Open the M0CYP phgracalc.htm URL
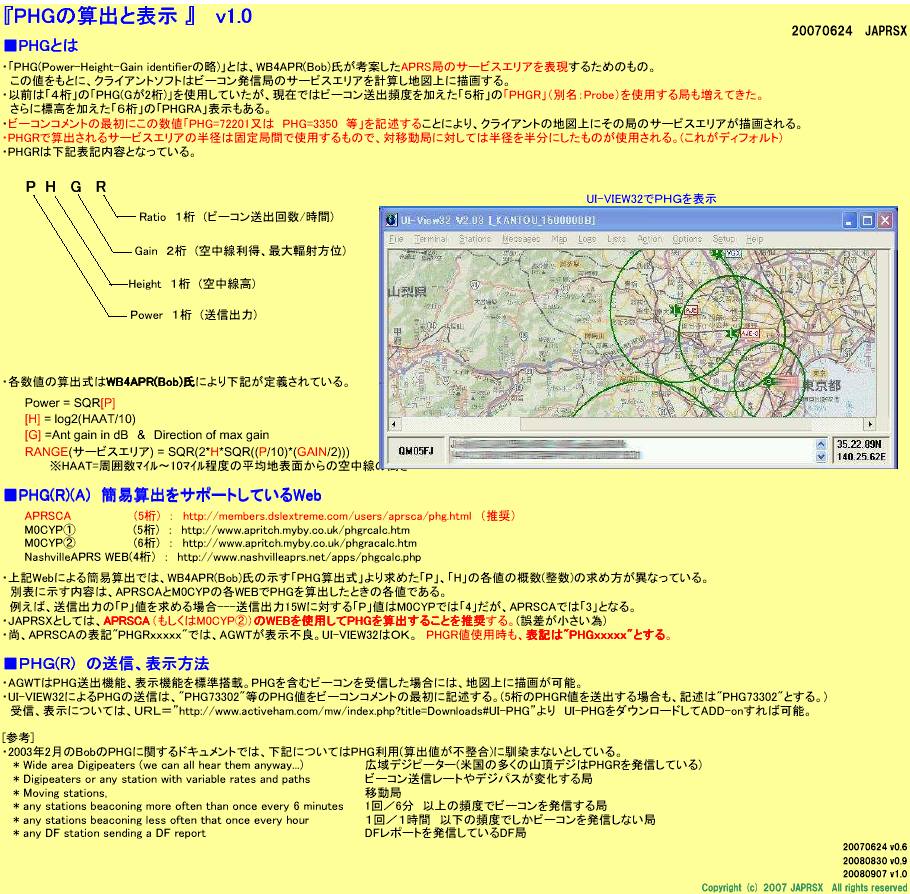Screen dimensions: 910x894 299,543
